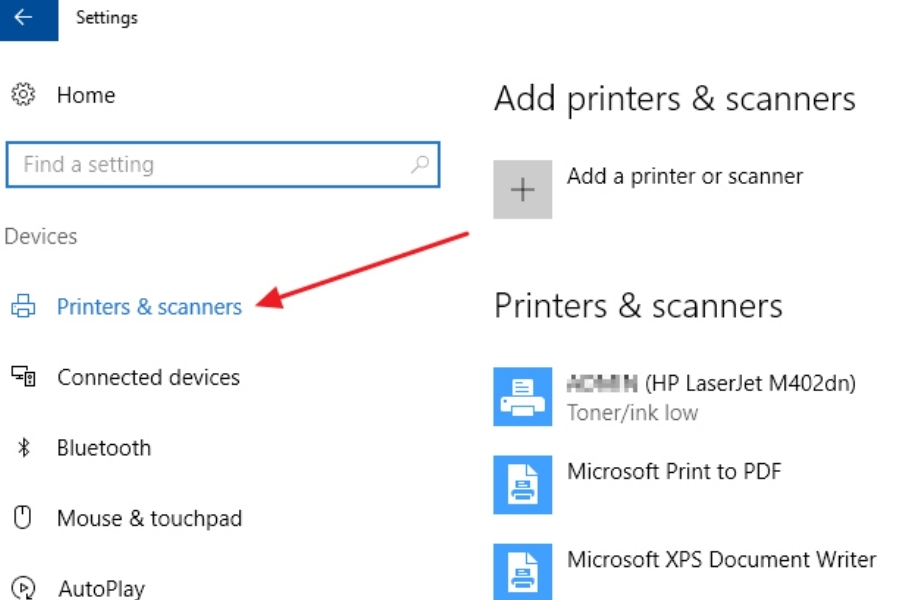
Task: Open the Printers & scanners label in sidebar
Action: click(149, 307)
